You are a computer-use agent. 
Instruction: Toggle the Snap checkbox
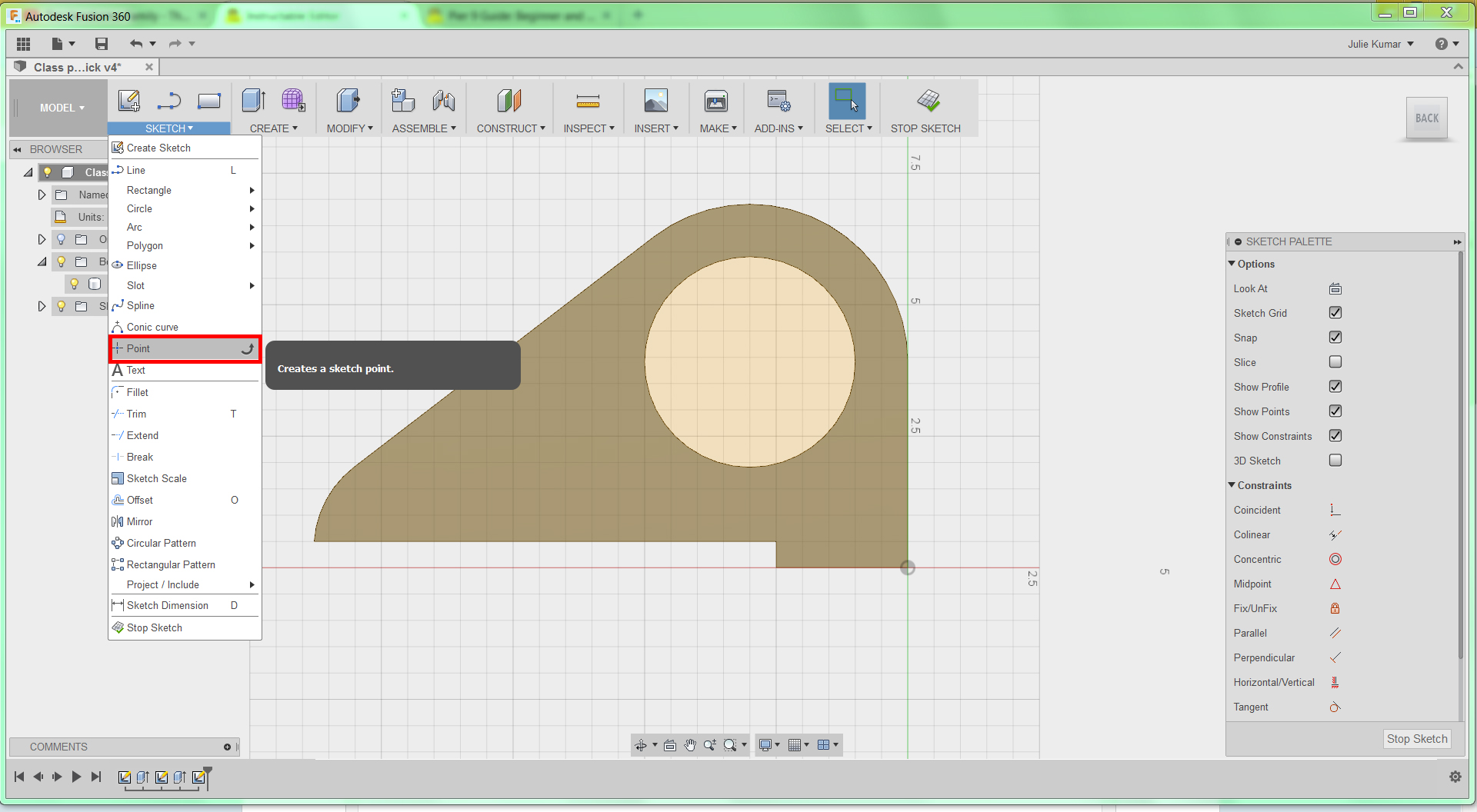(x=1335, y=338)
